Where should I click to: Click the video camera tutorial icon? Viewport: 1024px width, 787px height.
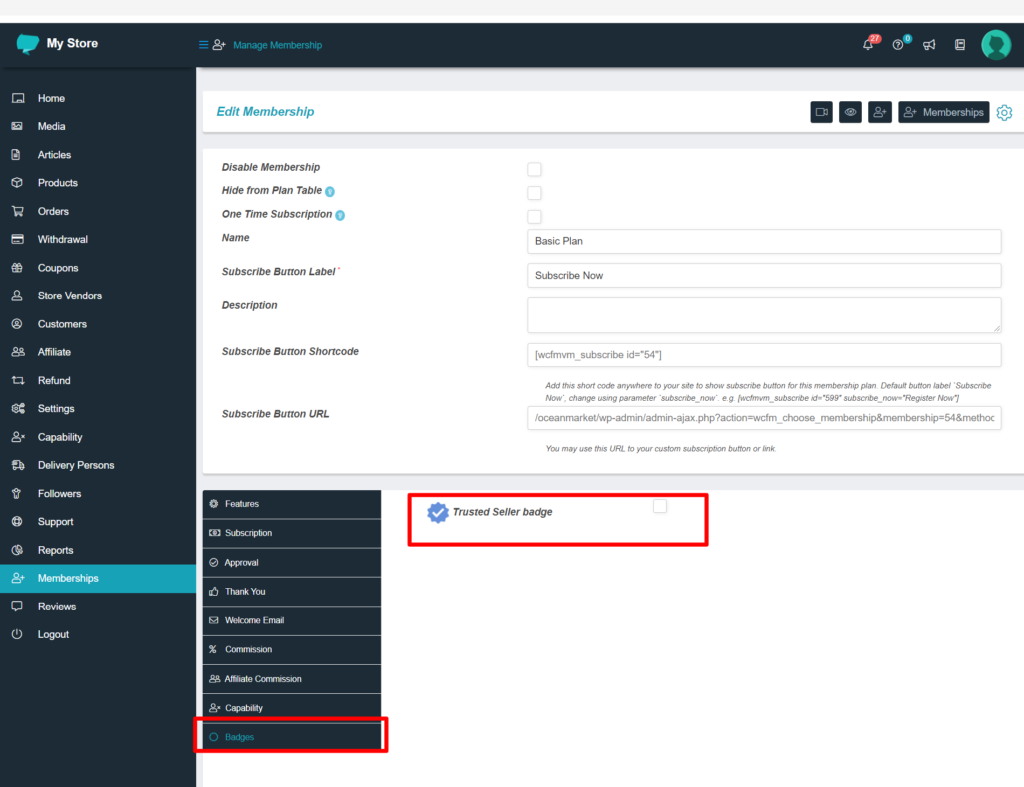pos(821,112)
